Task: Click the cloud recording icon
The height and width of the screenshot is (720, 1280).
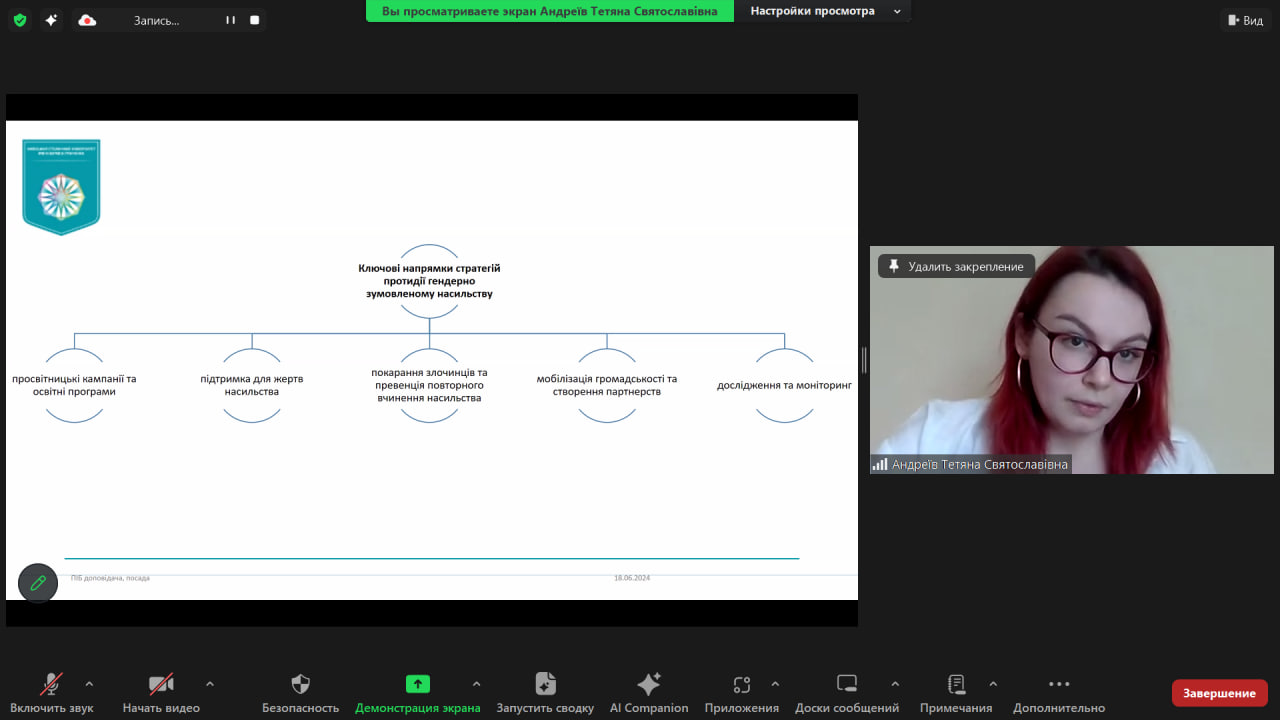Action: pyautogui.click(x=87, y=20)
